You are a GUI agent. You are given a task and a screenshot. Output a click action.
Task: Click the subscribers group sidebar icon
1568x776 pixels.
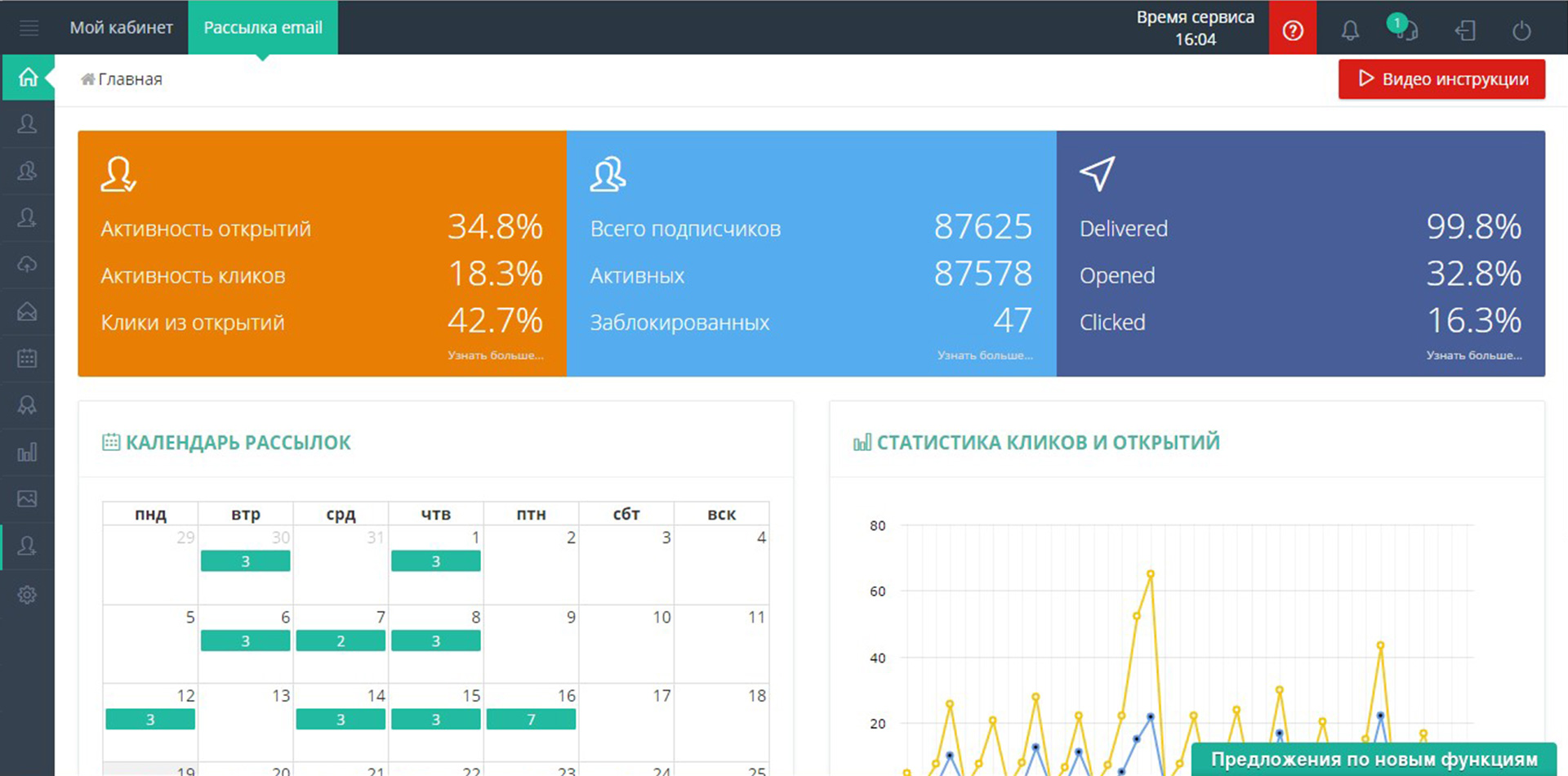coord(27,171)
